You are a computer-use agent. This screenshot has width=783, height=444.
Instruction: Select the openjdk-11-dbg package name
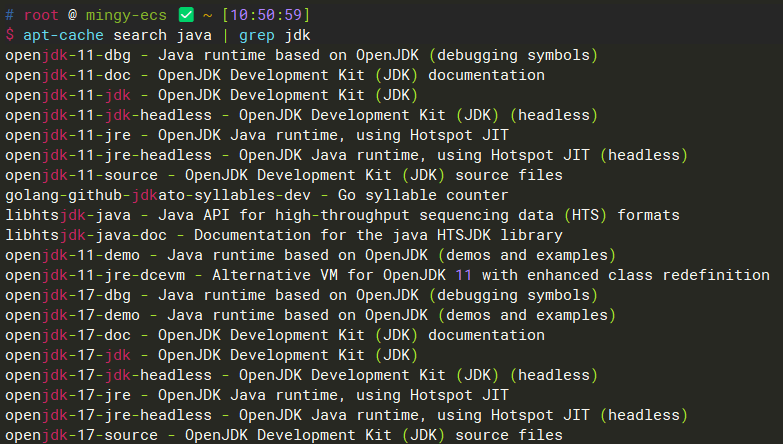pos(68,55)
